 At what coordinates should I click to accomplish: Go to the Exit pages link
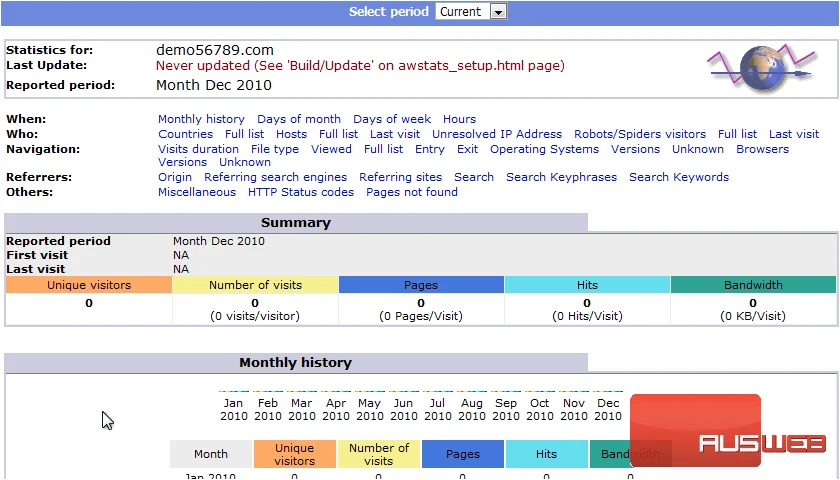(467, 149)
